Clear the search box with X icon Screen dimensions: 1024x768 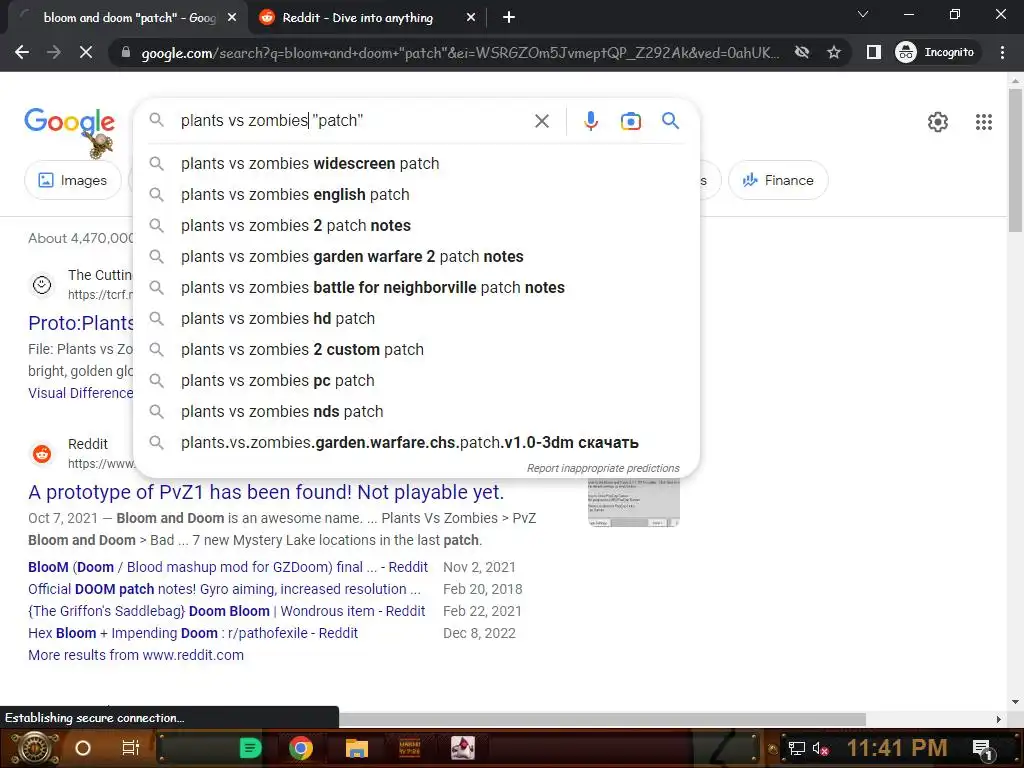[541, 121]
